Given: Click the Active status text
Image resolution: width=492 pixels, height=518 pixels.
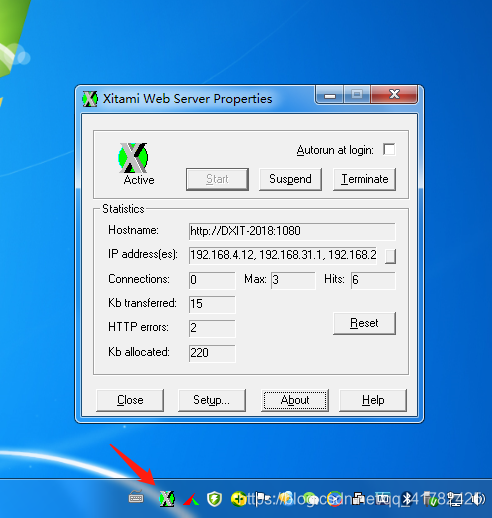Looking at the screenshot, I should coord(139,180).
